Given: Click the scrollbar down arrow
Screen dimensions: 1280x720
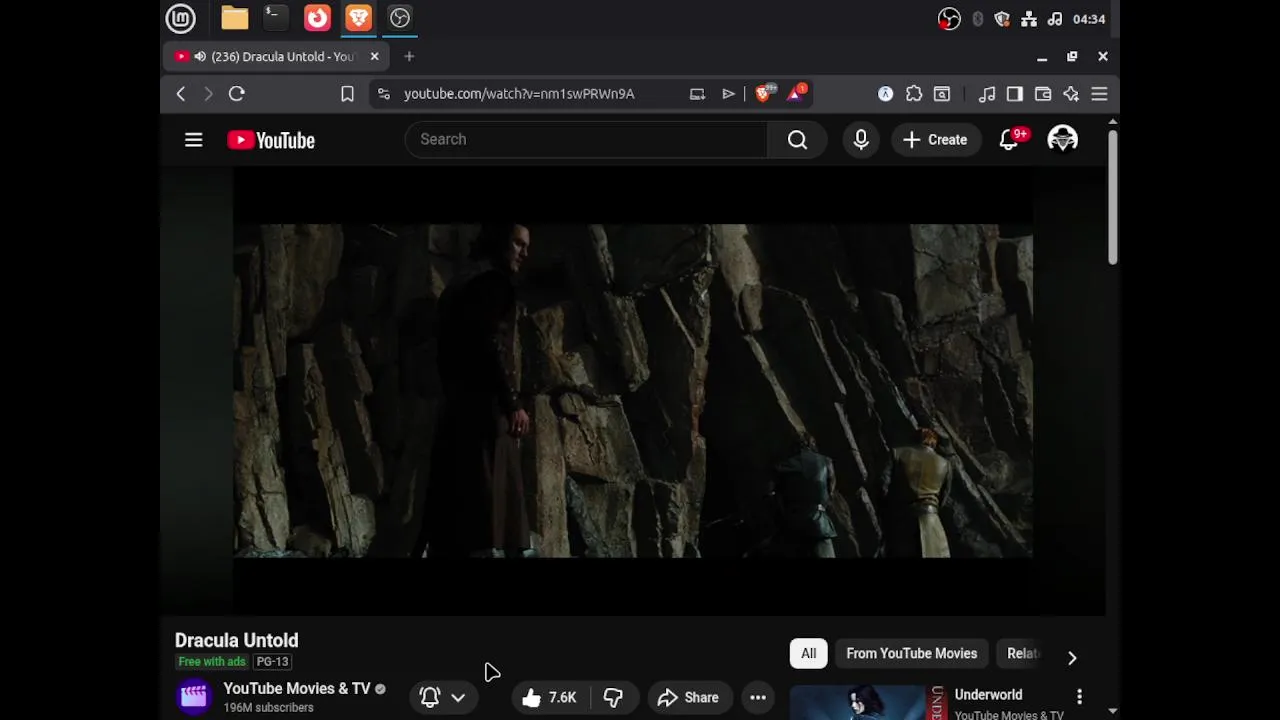Looking at the screenshot, I should (1113, 711).
